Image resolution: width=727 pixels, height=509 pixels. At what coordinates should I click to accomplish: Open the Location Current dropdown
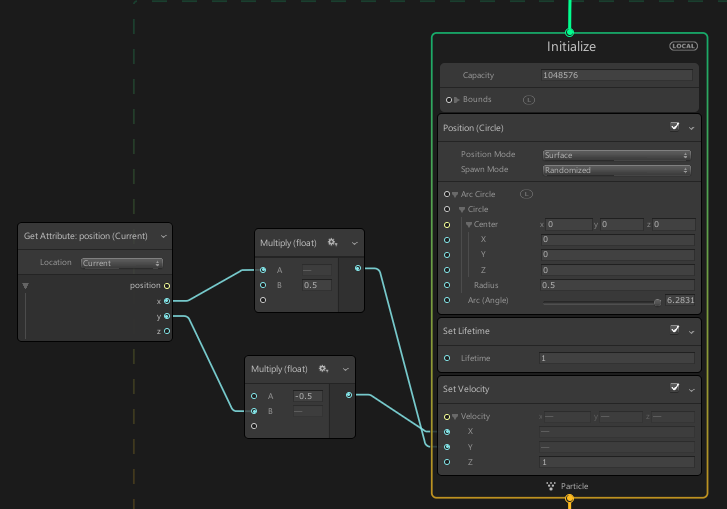coord(121,263)
